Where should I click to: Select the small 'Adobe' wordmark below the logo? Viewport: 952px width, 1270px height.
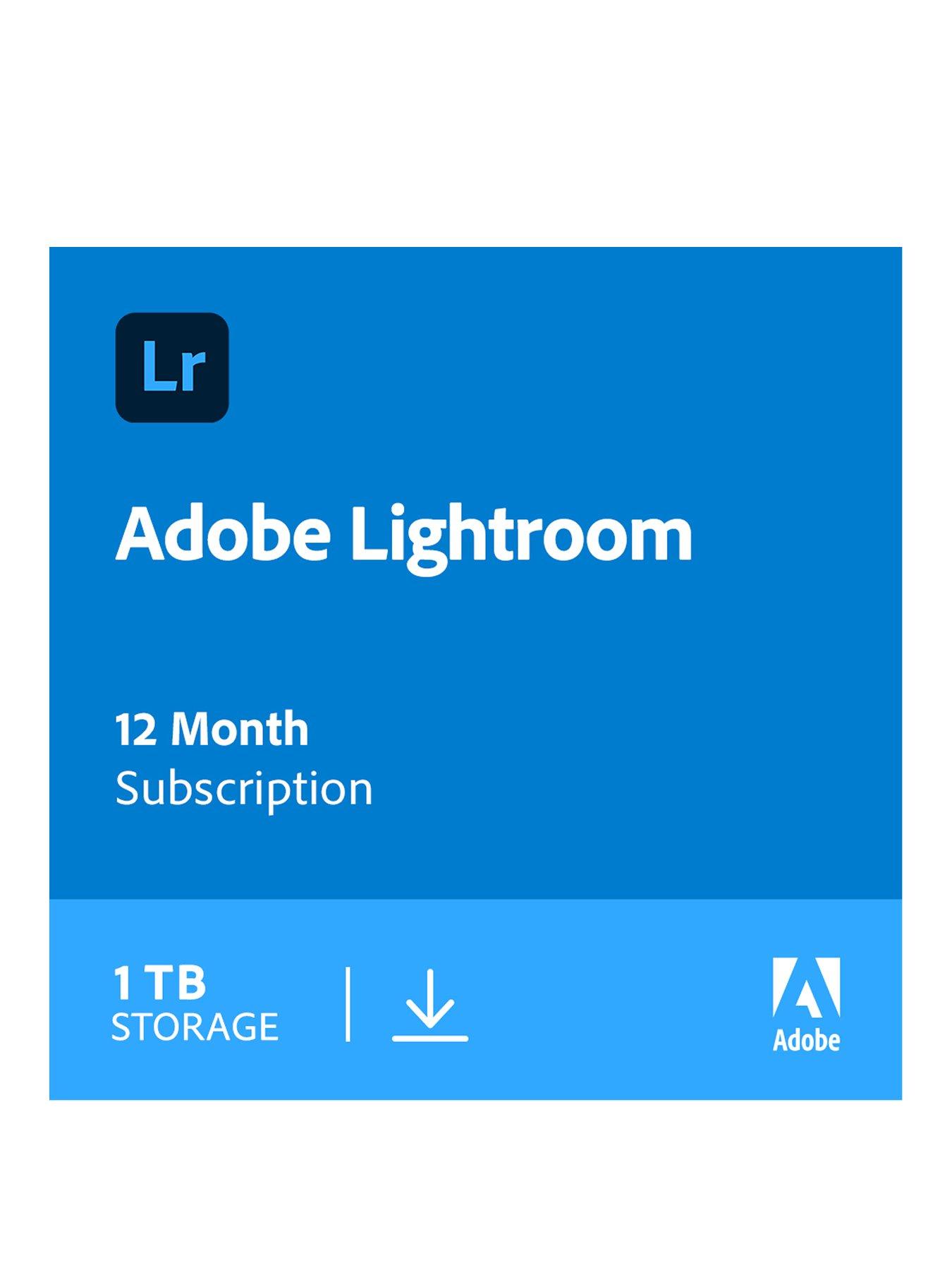(x=806, y=1041)
